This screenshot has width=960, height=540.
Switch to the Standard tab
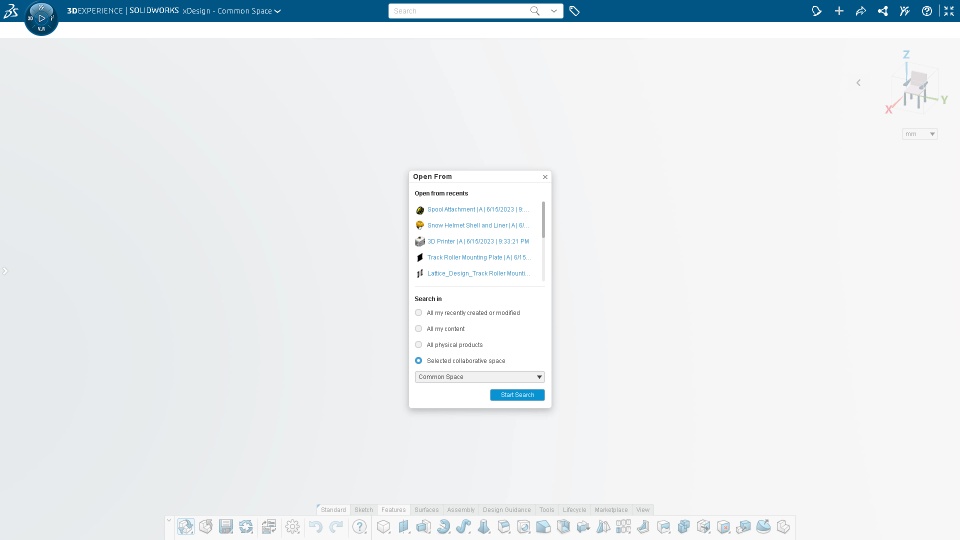click(x=333, y=509)
